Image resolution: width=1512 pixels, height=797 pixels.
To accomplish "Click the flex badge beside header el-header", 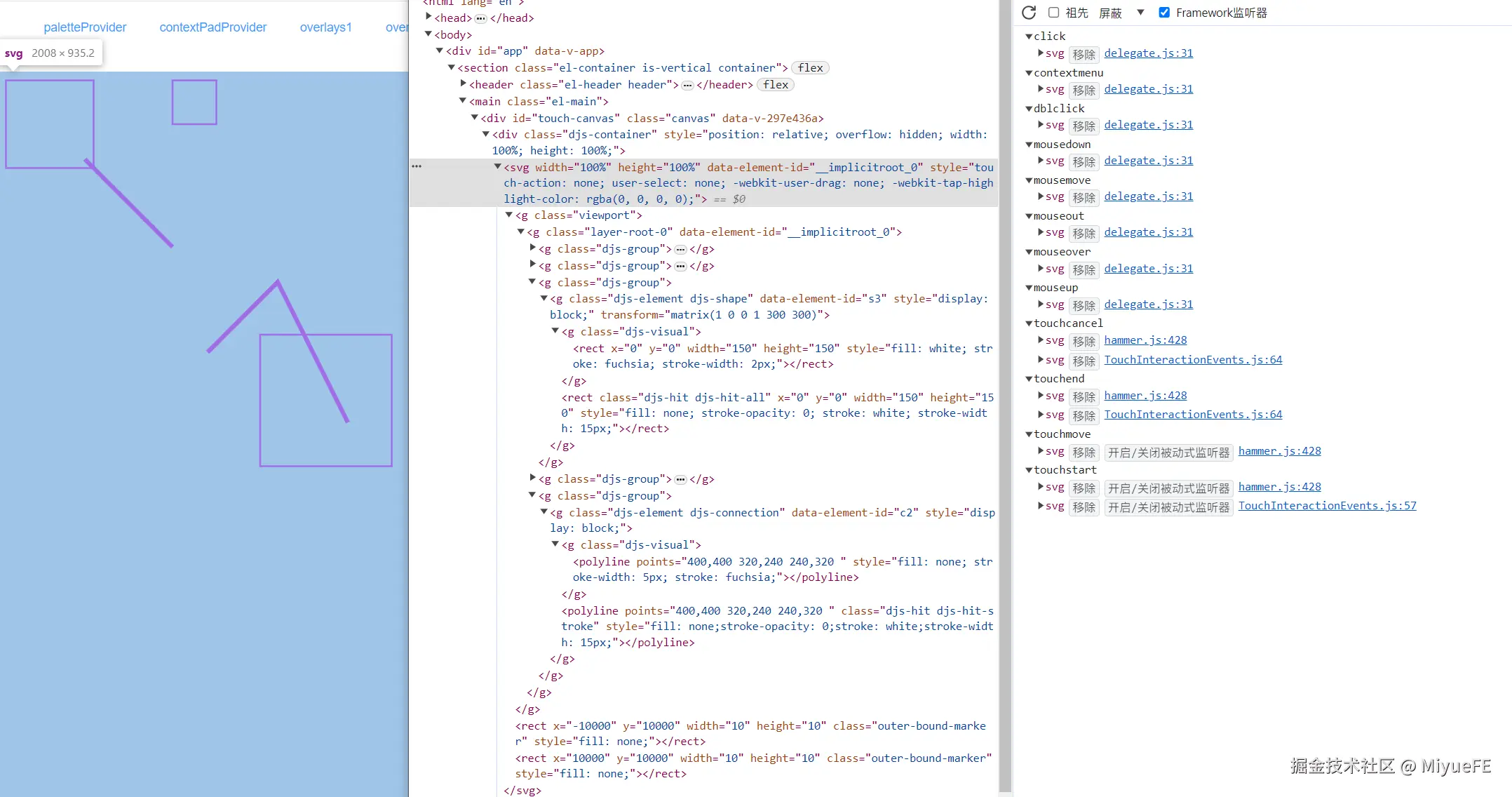I will pyautogui.click(x=776, y=85).
